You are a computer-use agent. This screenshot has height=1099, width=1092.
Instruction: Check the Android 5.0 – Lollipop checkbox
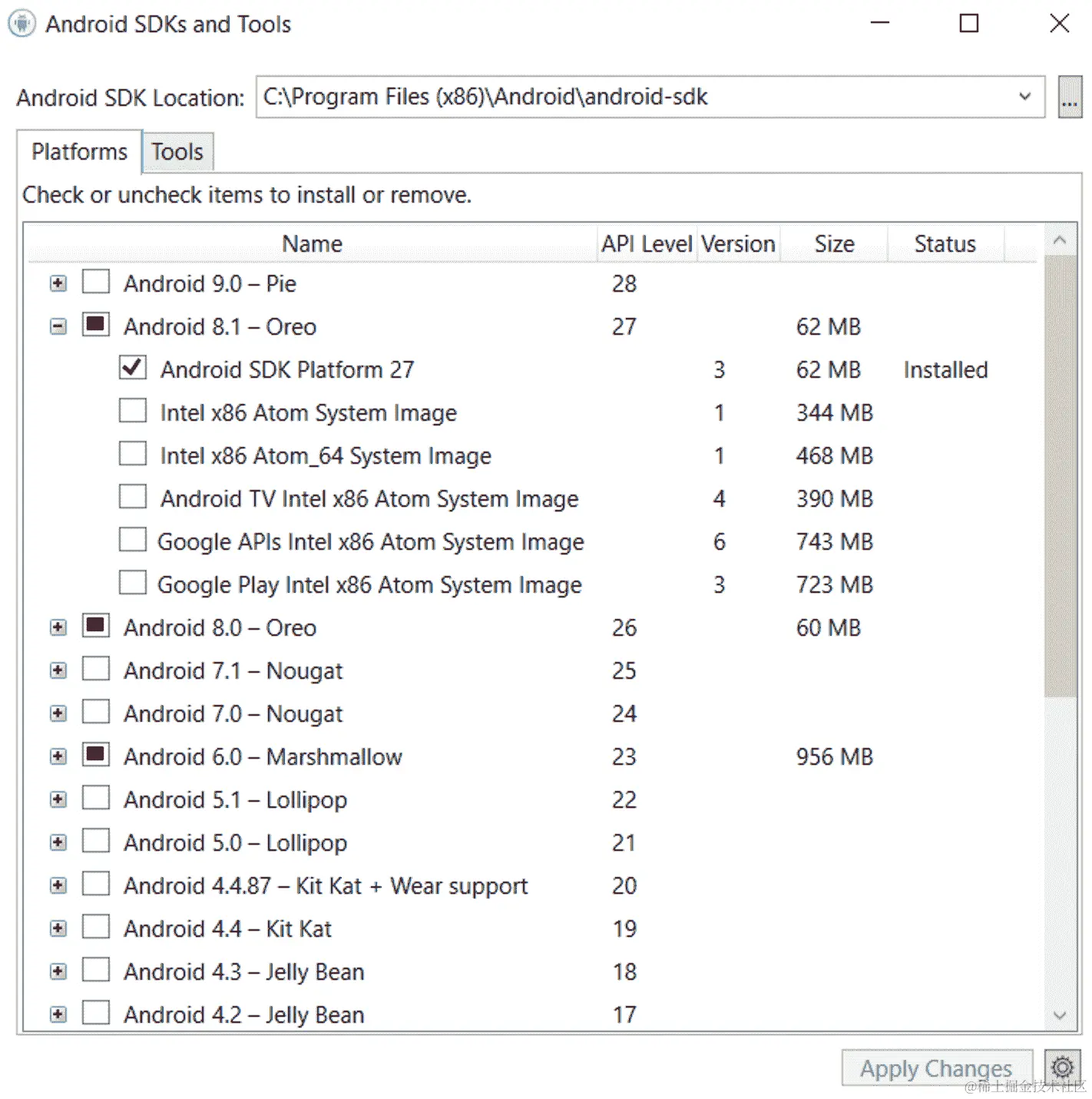click(x=96, y=840)
